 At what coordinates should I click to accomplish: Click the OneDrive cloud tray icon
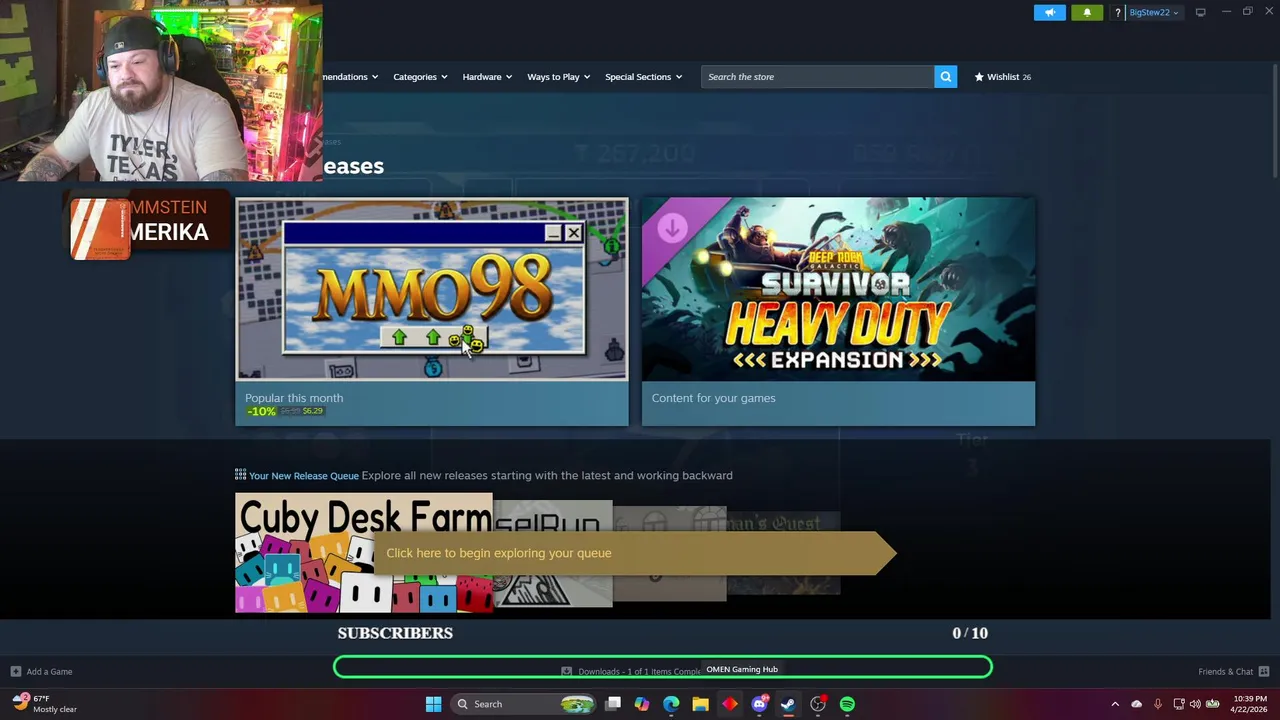click(1136, 704)
